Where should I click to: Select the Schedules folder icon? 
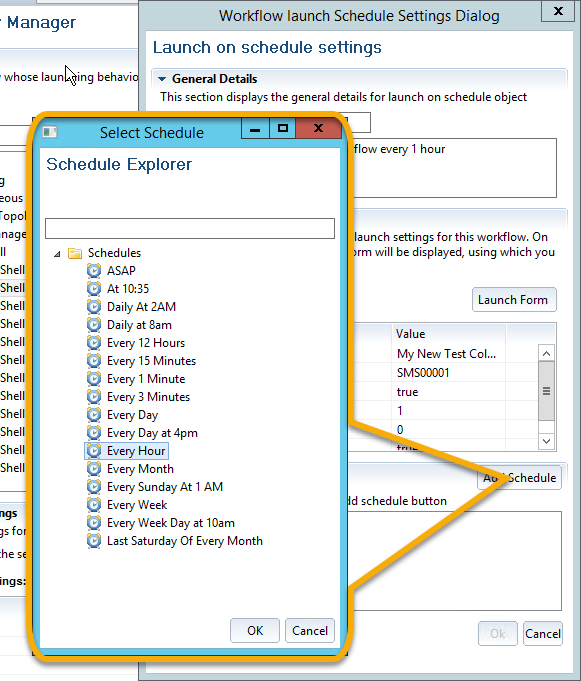pos(75,253)
